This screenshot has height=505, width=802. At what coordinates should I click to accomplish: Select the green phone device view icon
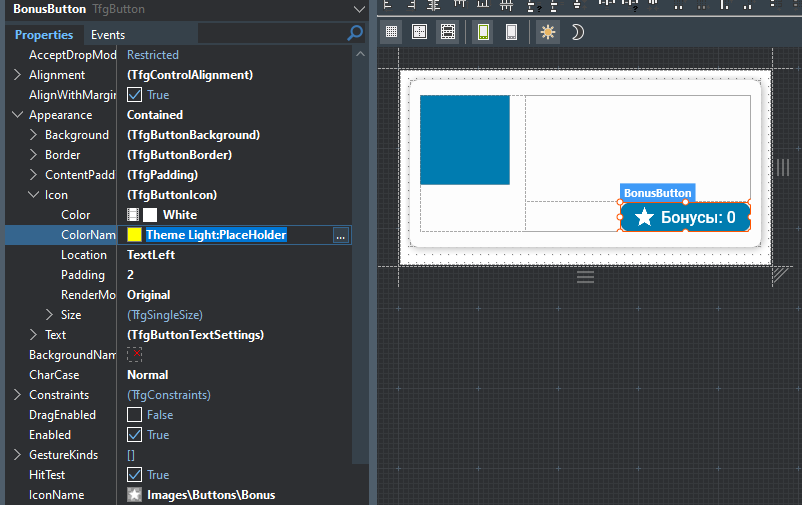click(483, 32)
